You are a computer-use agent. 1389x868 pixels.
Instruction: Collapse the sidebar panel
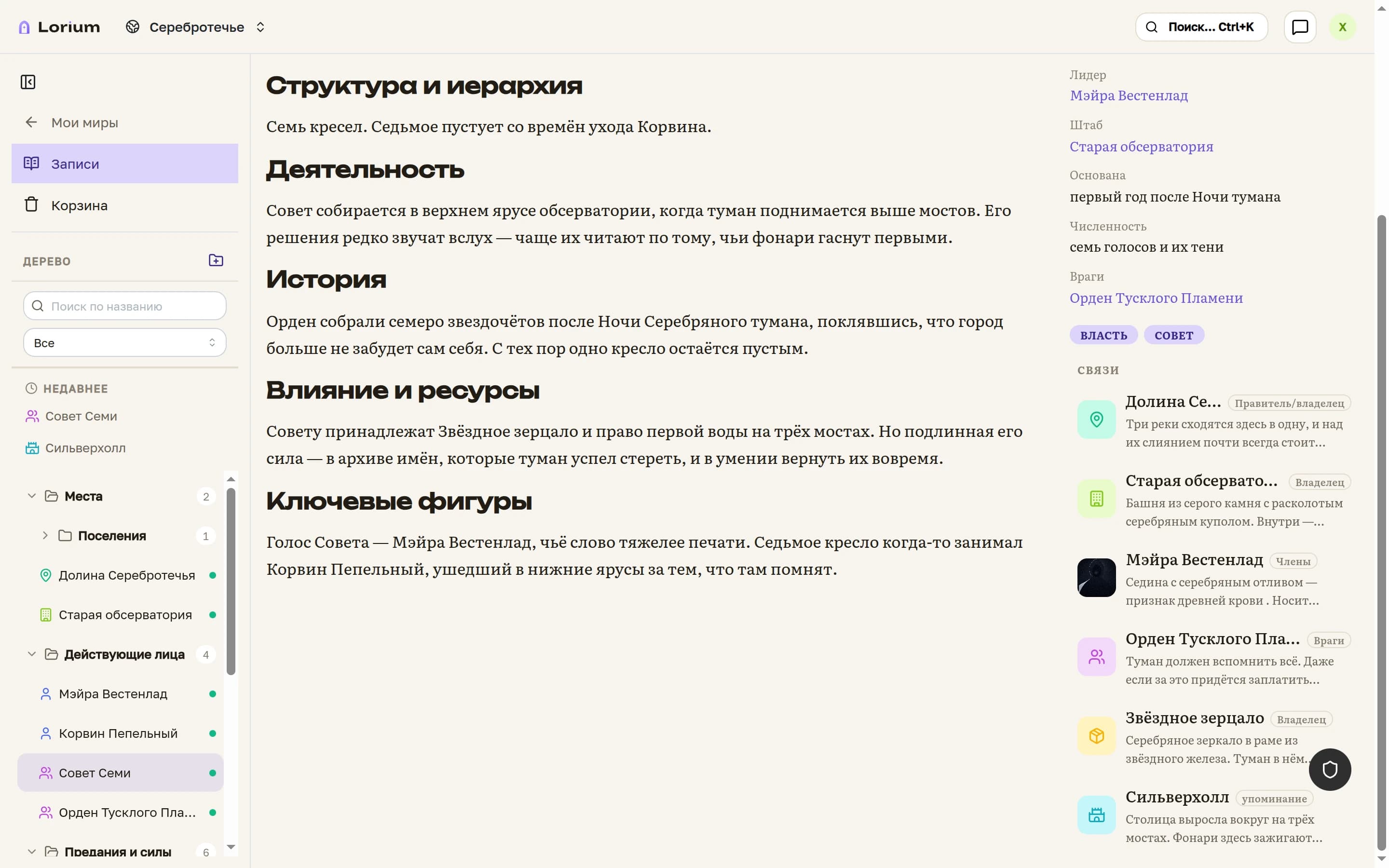point(28,82)
